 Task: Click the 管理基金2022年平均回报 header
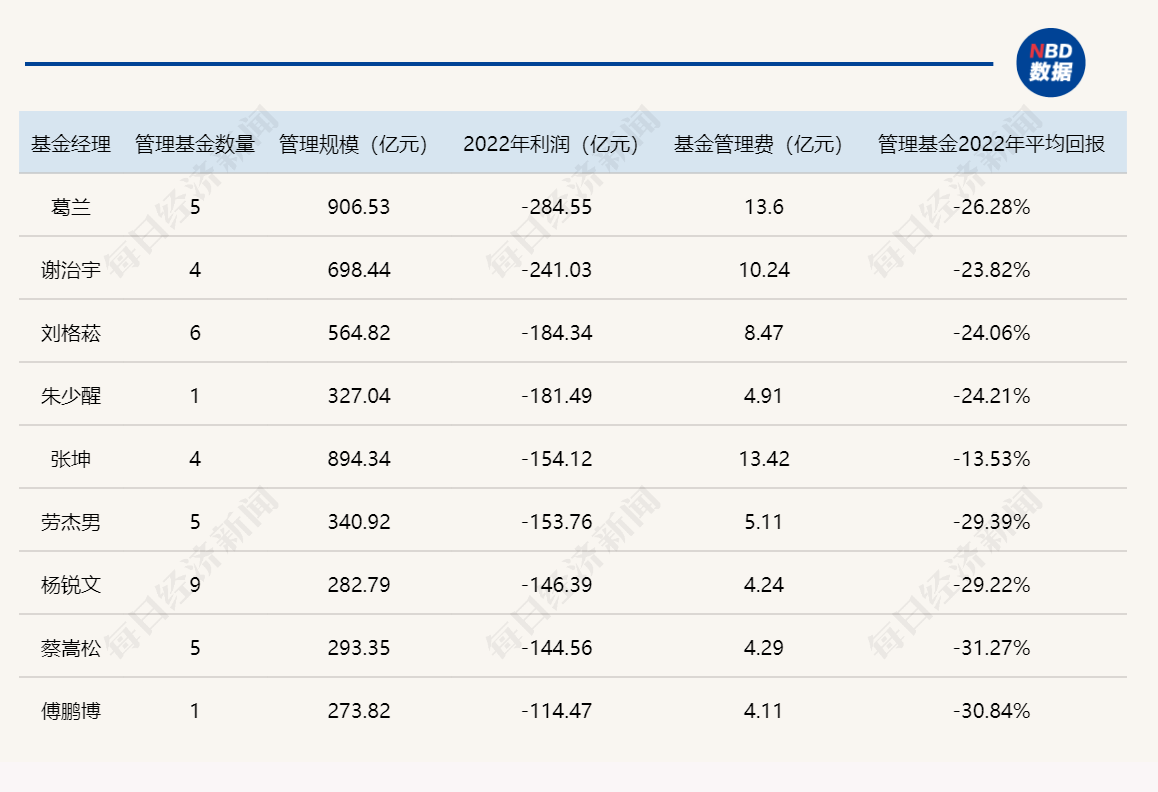(x=991, y=144)
